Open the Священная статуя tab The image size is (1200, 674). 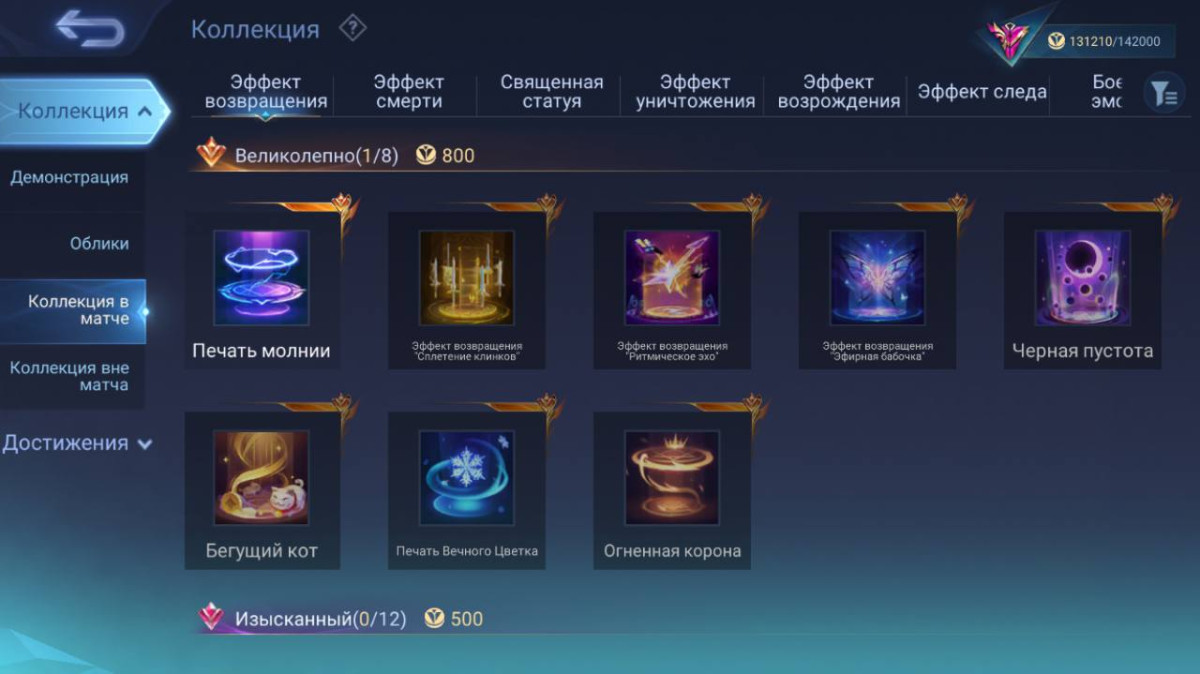[552, 92]
